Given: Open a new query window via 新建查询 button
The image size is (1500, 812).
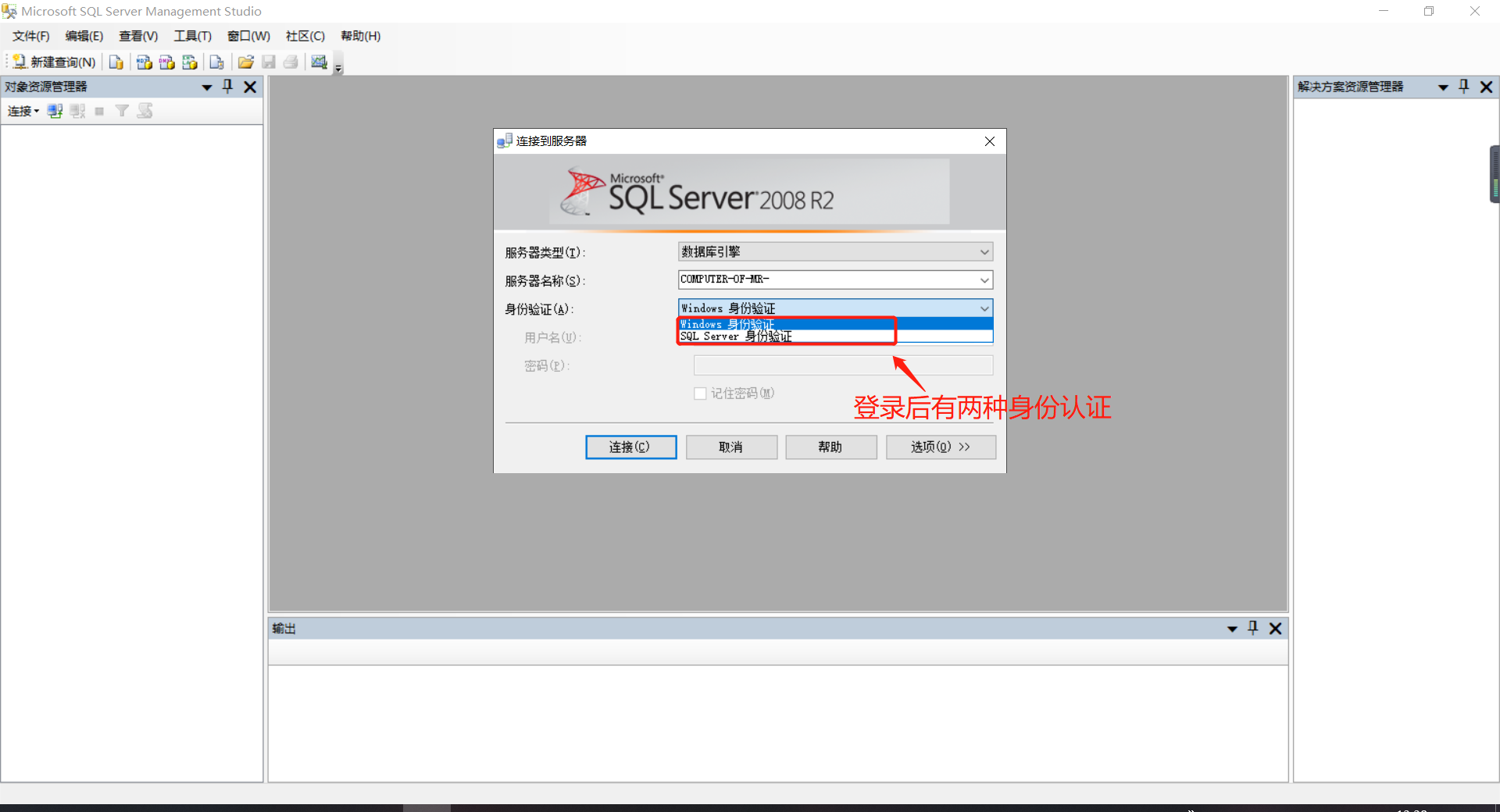Looking at the screenshot, I should click(x=53, y=62).
